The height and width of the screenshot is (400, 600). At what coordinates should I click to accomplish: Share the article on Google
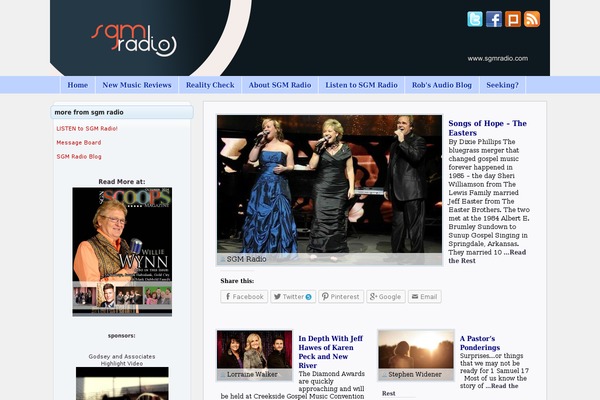pyautogui.click(x=386, y=297)
